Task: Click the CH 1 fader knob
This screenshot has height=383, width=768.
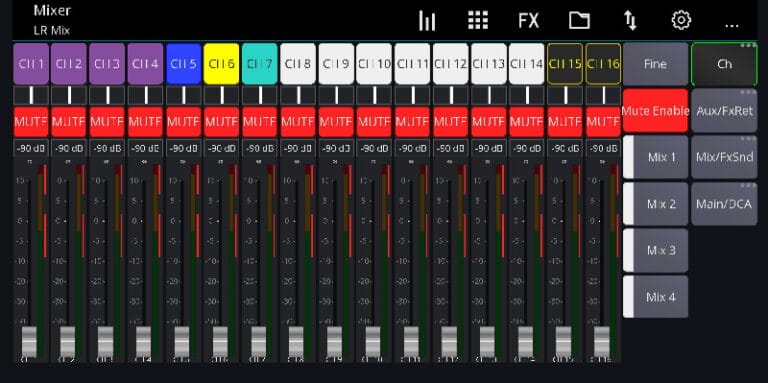Action: (x=29, y=341)
